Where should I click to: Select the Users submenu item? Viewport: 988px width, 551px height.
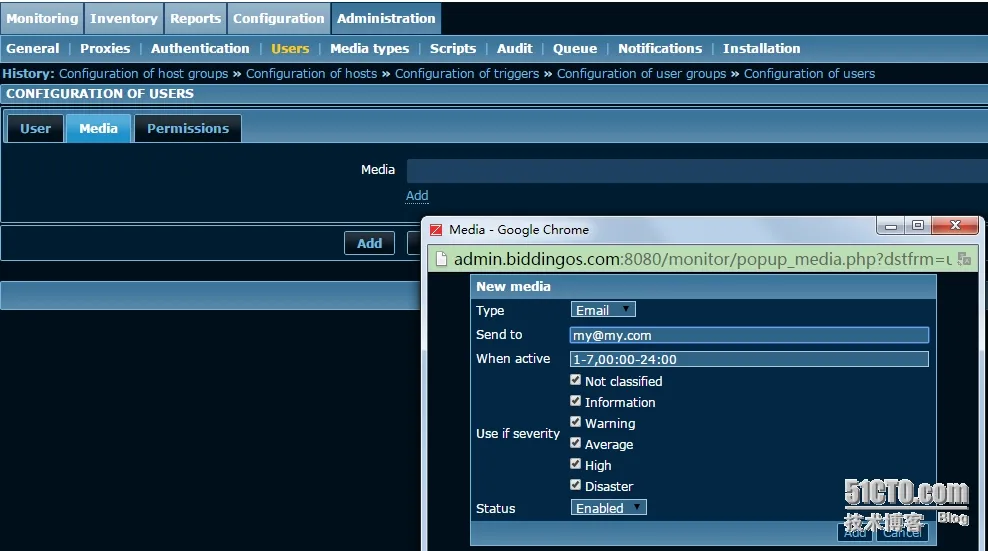click(290, 49)
